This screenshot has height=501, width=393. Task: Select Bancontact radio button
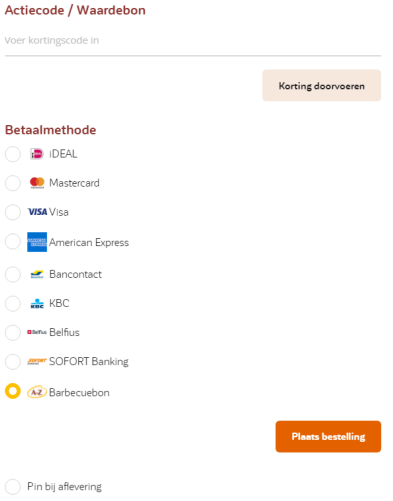[13, 274]
